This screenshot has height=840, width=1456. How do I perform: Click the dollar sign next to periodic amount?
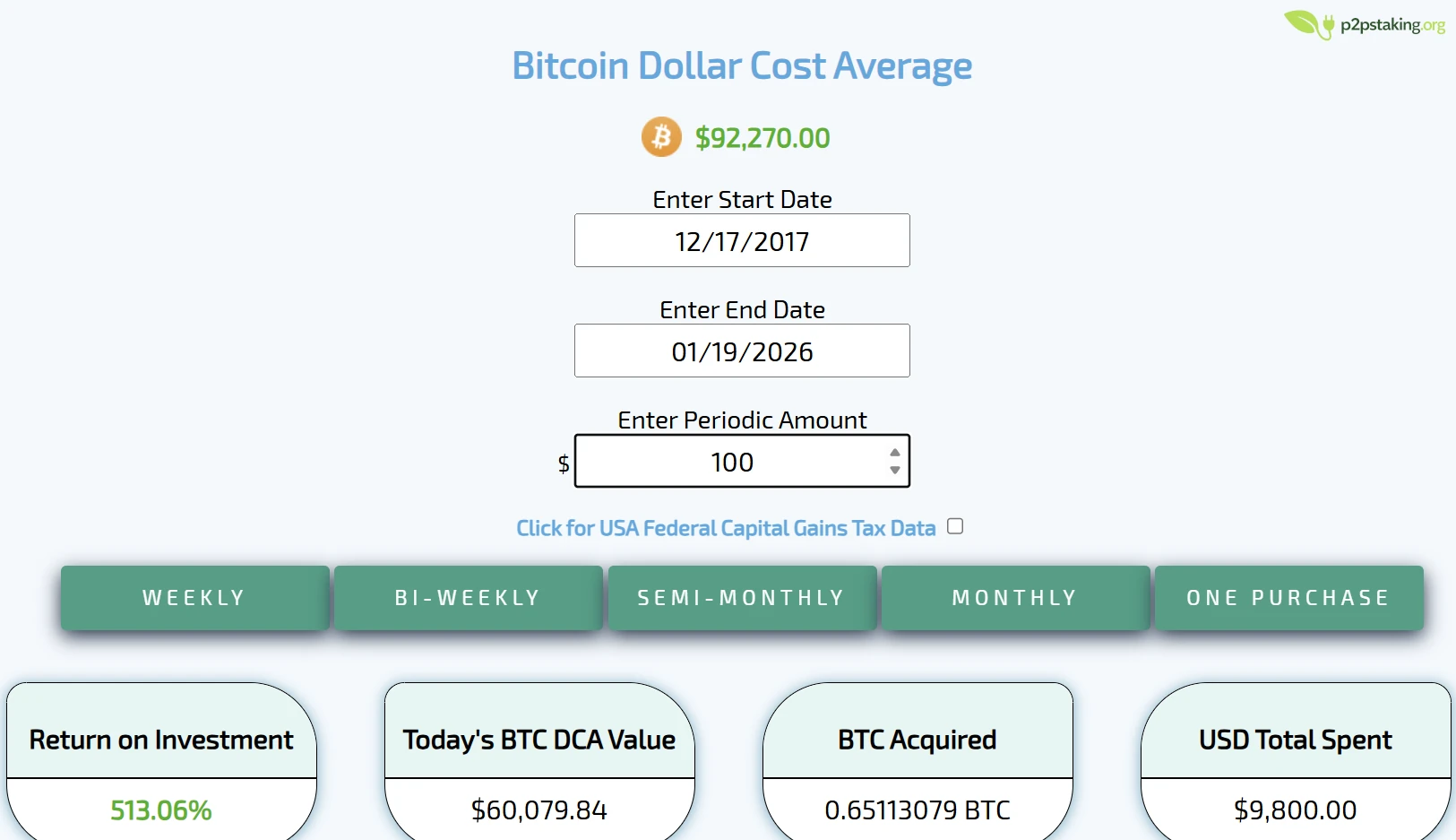point(562,463)
